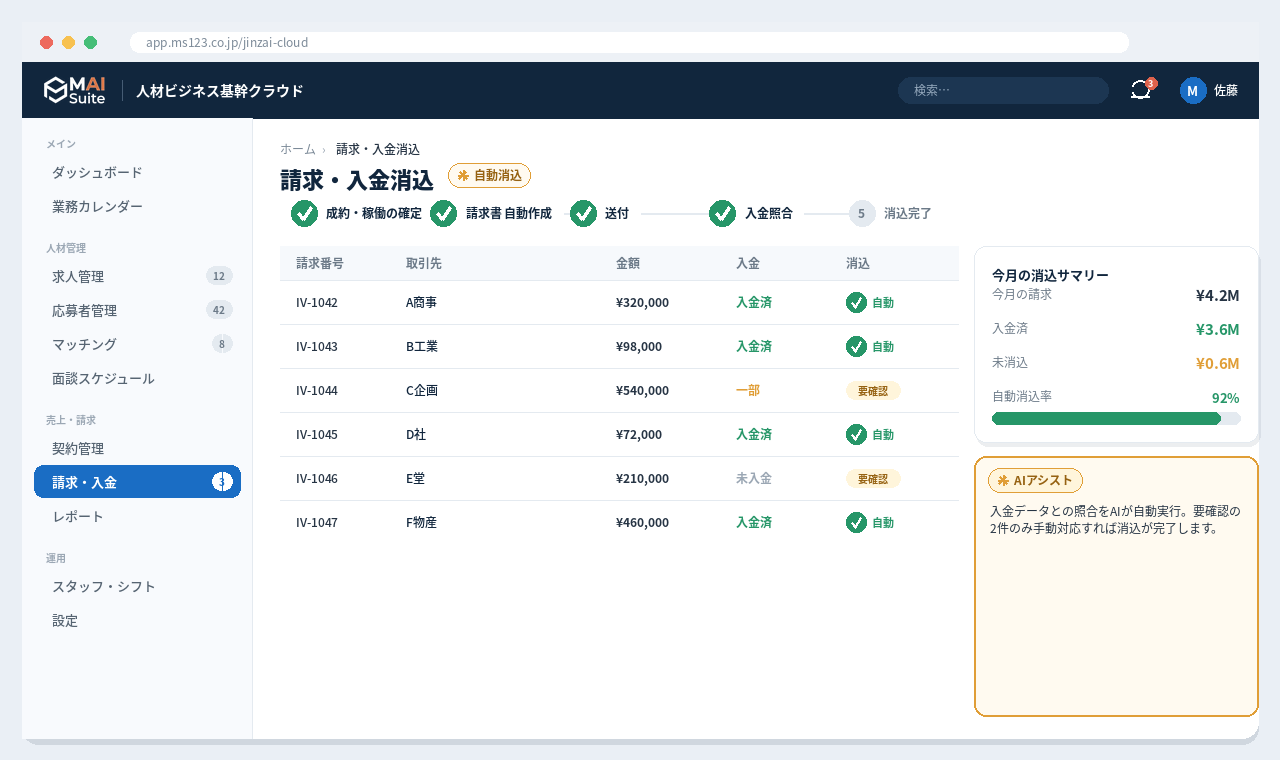Select 請求・入金 in sidebar
The height and width of the screenshot is (760, 1280).
(137, 482)
